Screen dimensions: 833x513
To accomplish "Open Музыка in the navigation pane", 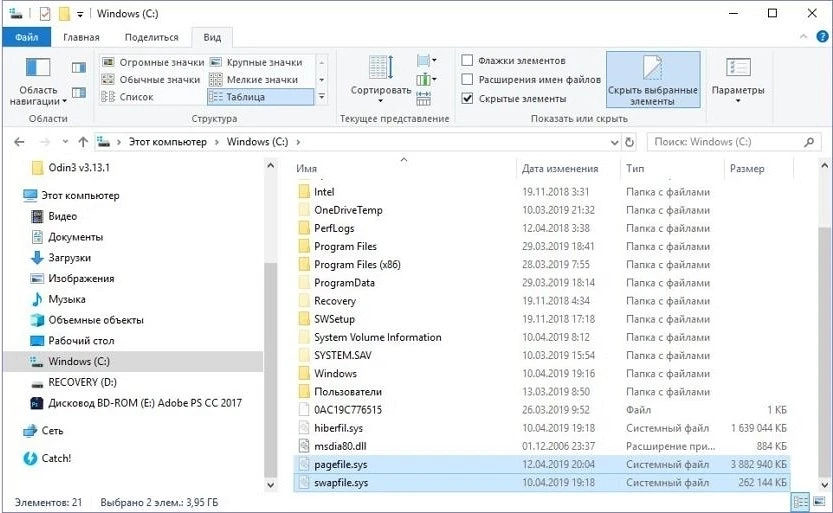I will click(x=66, y=299).
